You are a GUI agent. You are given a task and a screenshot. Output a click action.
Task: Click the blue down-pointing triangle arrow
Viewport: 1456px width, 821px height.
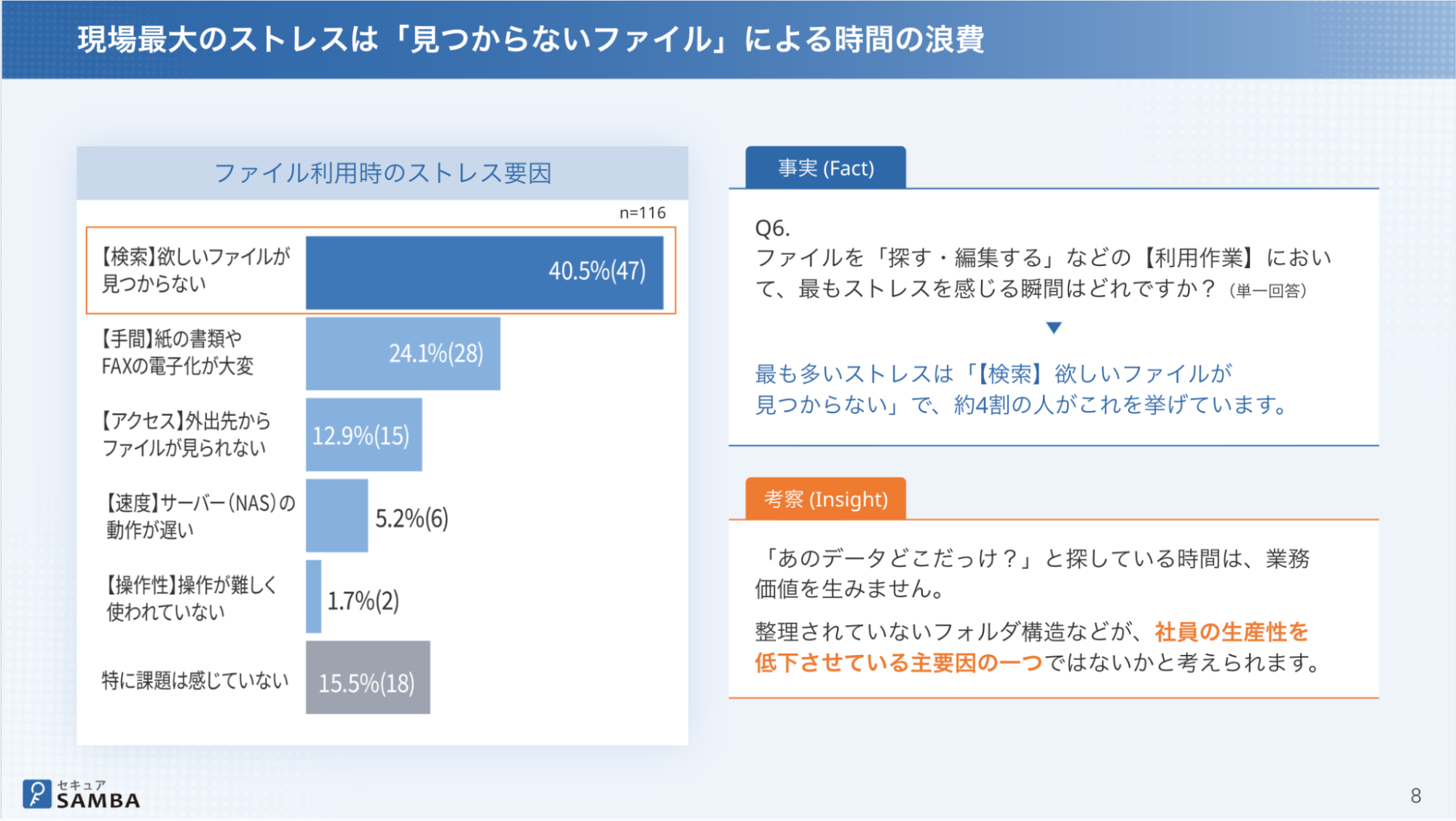pos(1053,328)
